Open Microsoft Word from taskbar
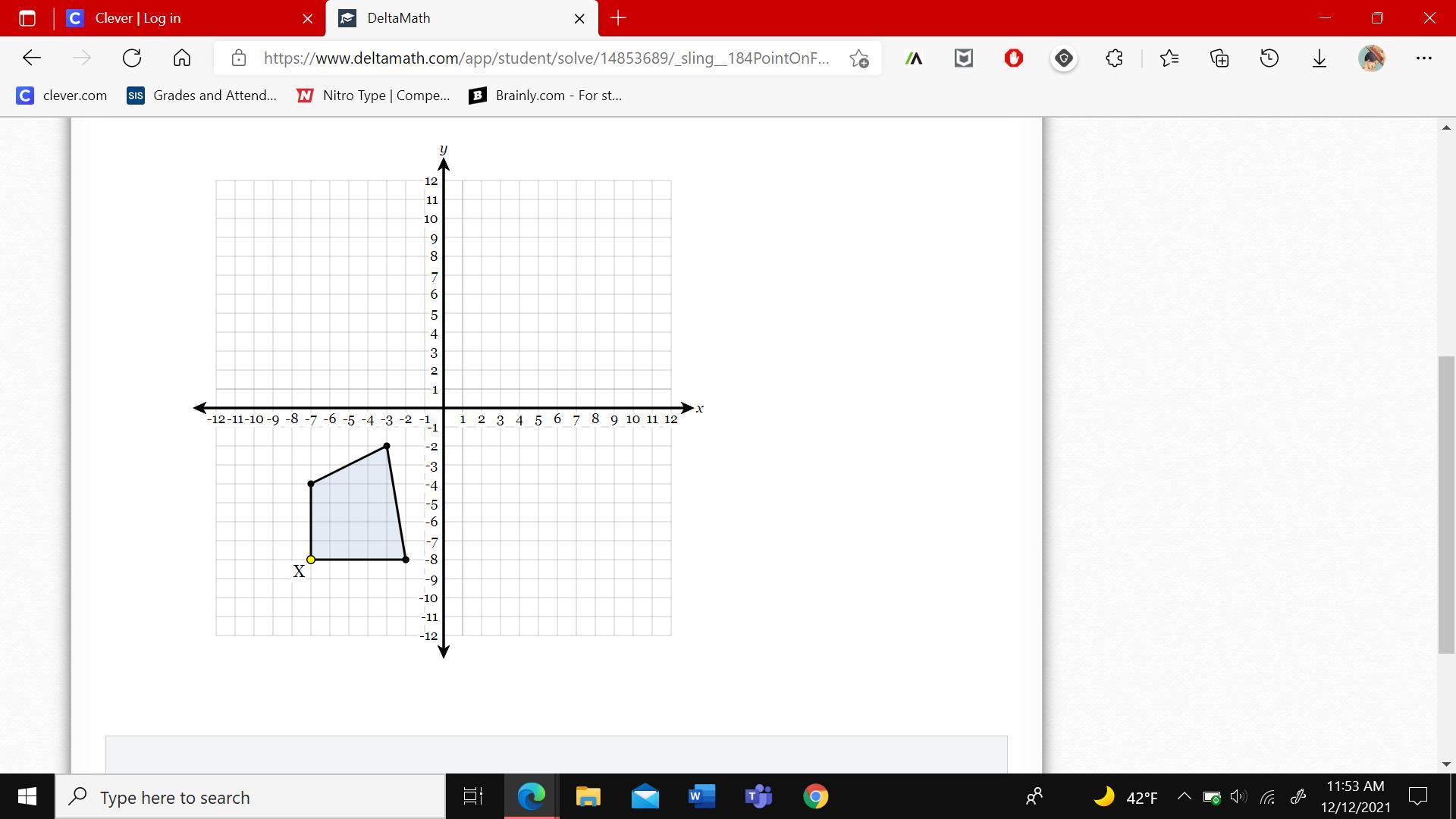1456x819 pixels. [x=701, y=797]
